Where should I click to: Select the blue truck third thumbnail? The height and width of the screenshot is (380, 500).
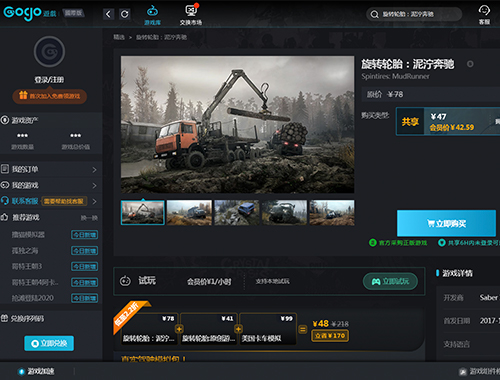point(237,212)
